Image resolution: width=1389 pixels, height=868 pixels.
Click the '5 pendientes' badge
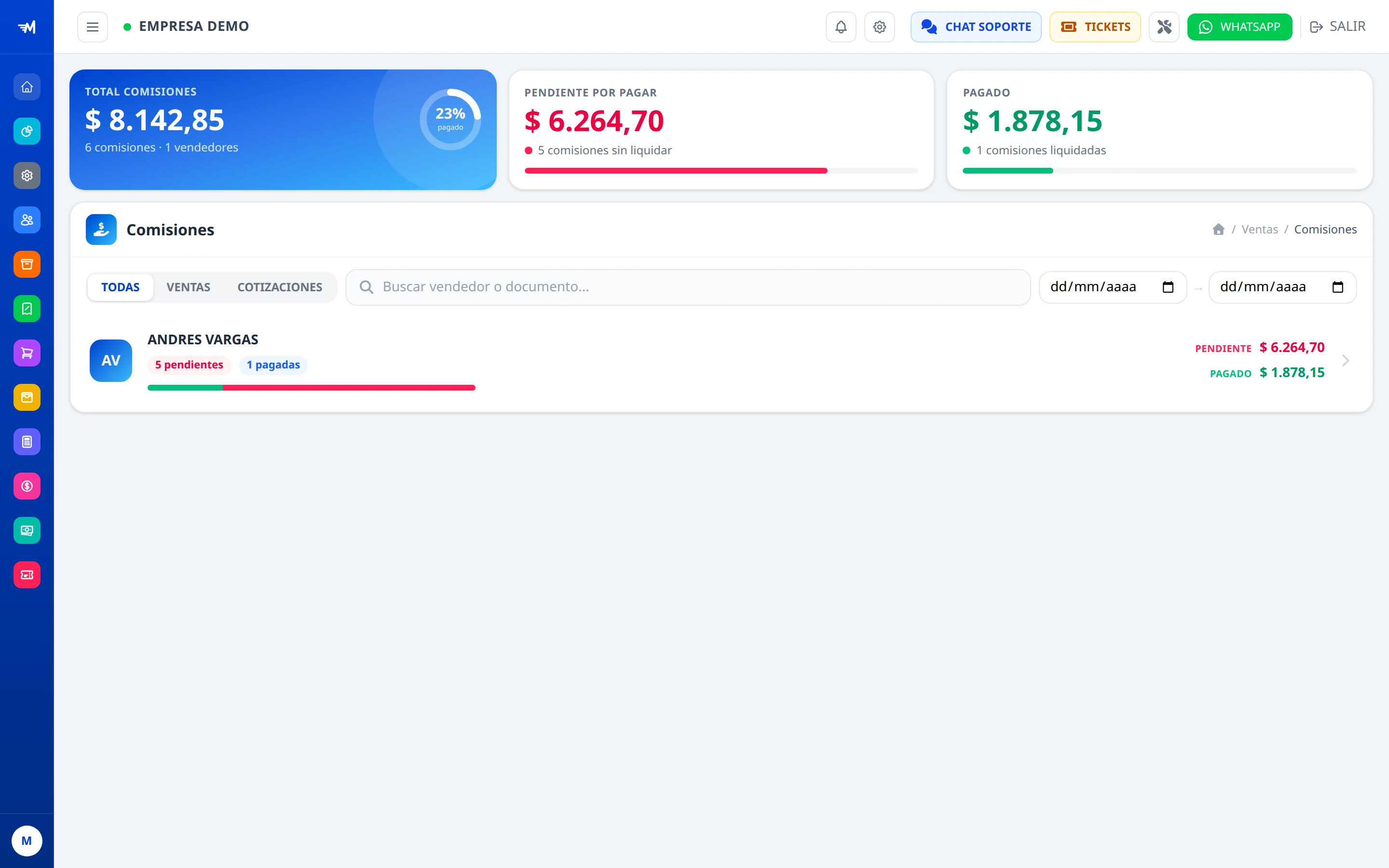(x=189, y=365)
